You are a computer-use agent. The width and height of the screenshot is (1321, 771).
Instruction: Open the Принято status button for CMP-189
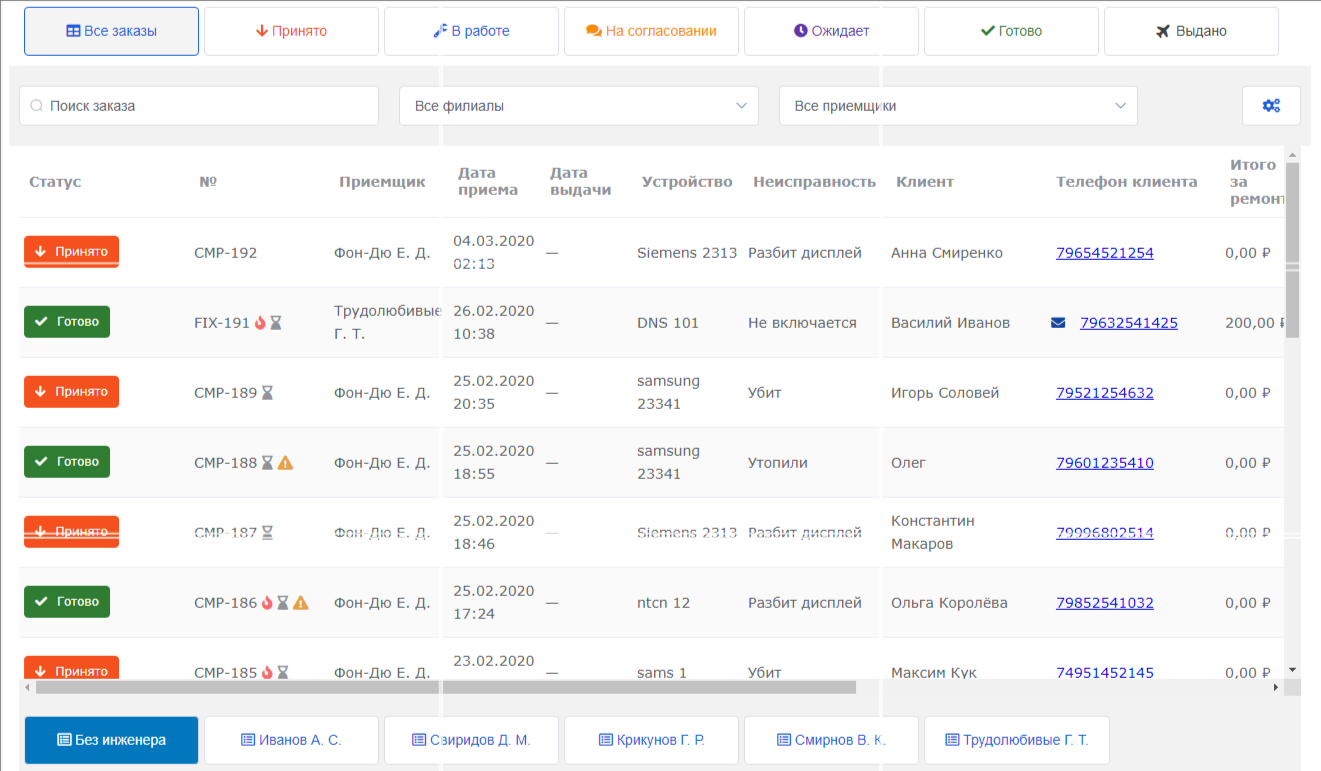(x=71, y=392)
